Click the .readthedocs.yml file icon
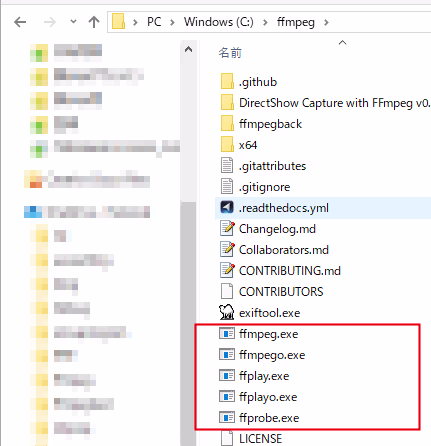Screen dimensions: 431x446 click(227, 207)
